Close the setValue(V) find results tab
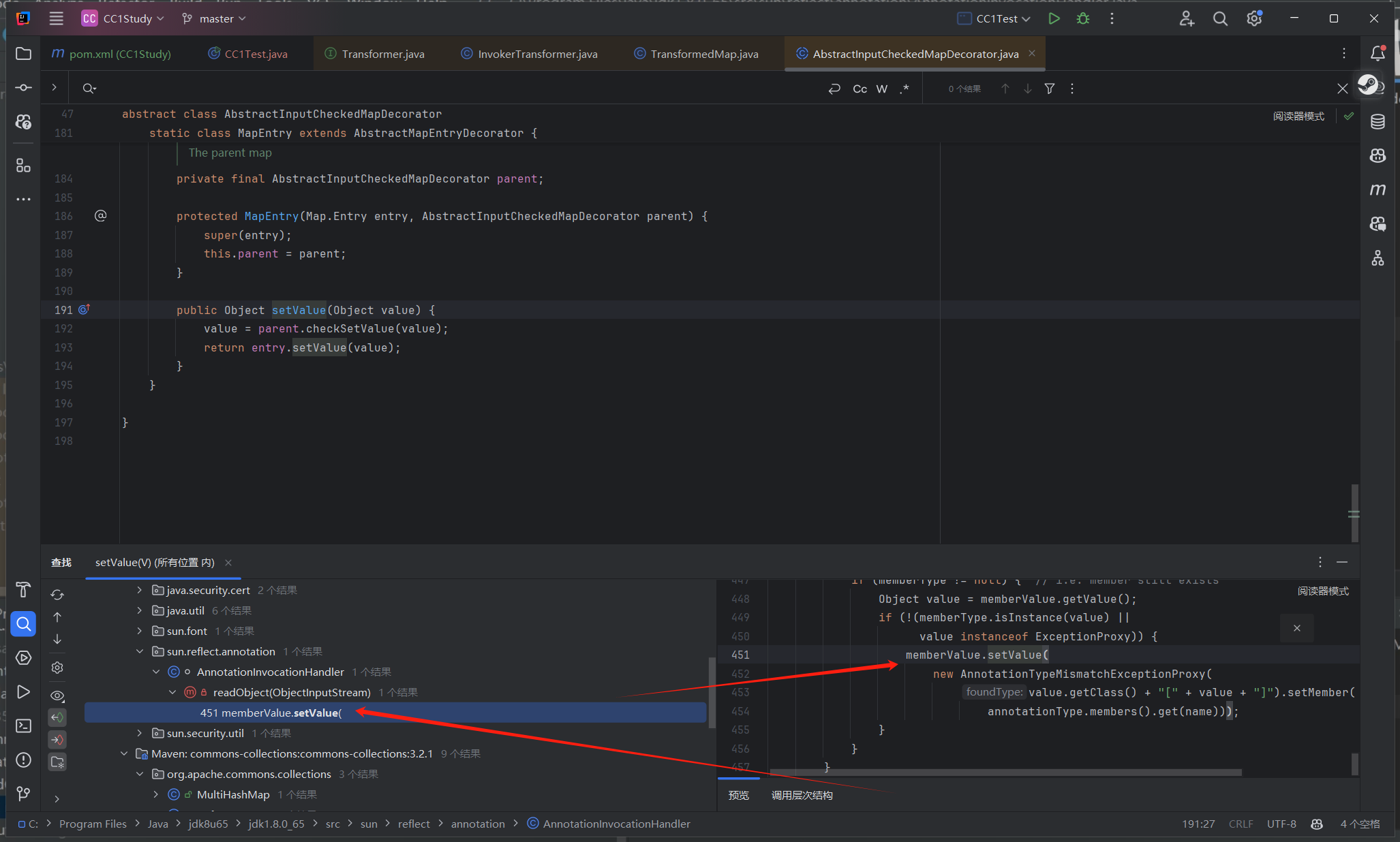This screenshot has width=1400, height=842. click(228, 563)
